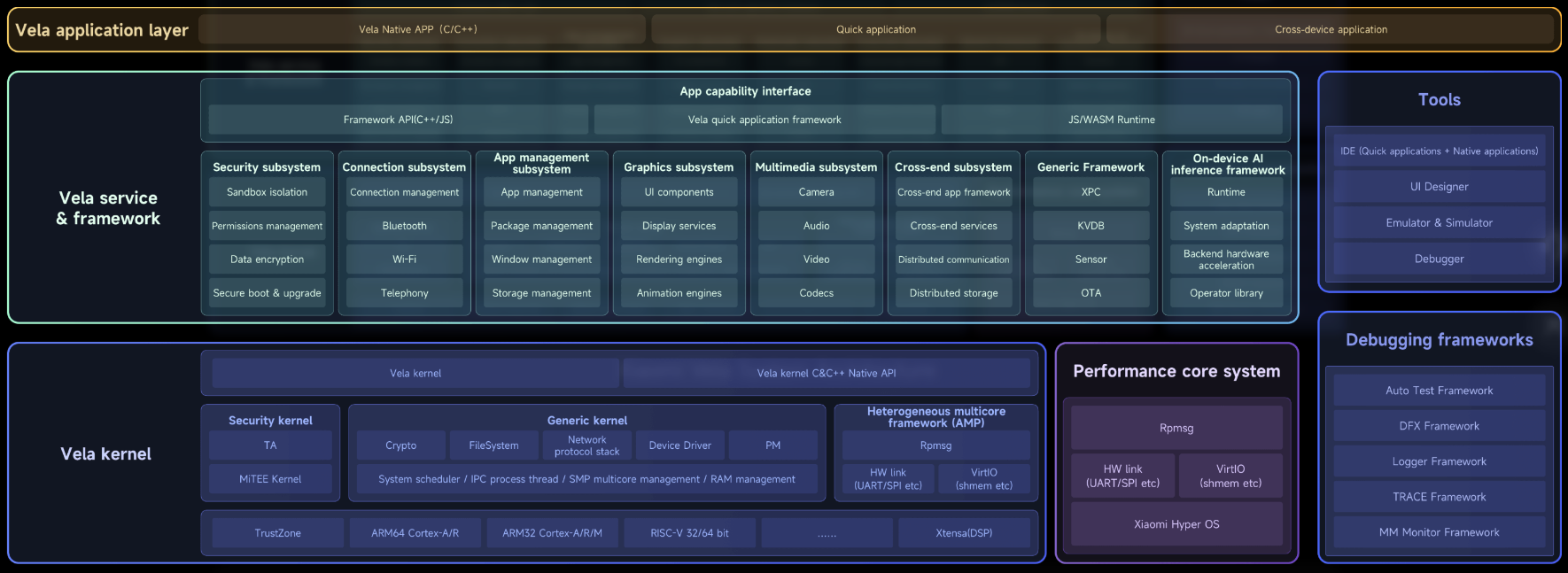This screenshot has height=573, width=1568.
Task: Select the Permissions management box
Action: pyautogui.click(x=268, y=226)
